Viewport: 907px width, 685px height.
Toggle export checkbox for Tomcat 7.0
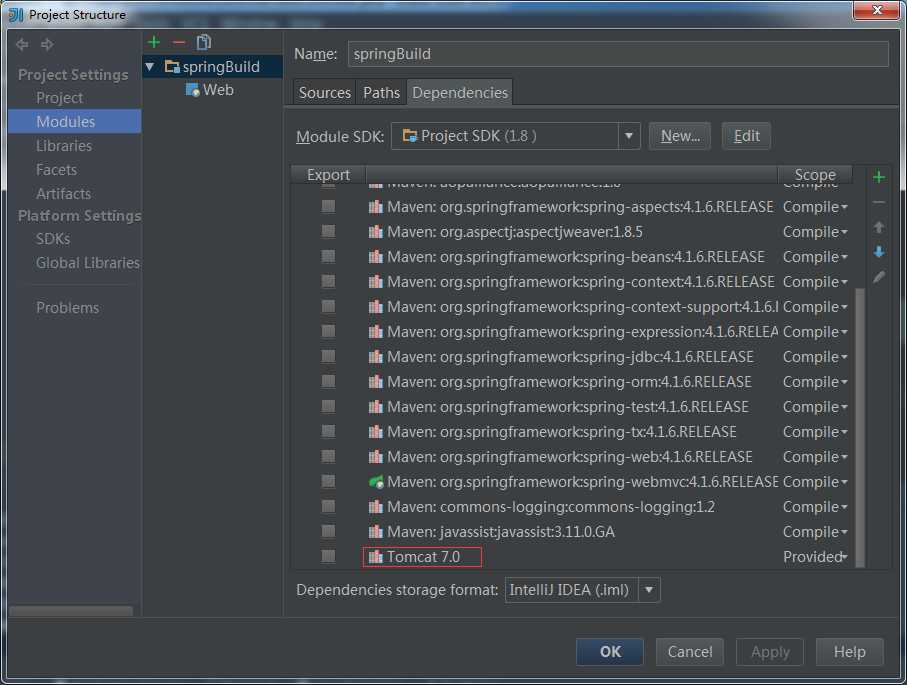click(x=329, y=556)
